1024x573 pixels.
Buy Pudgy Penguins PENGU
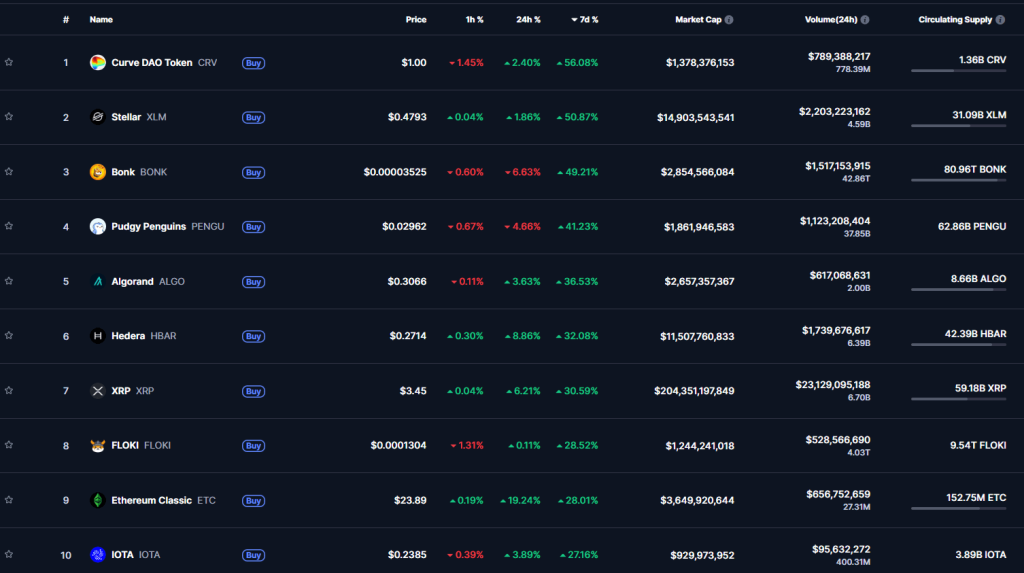click(x=253, y=227)
